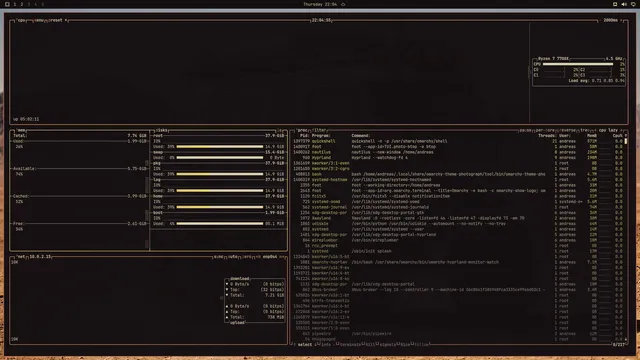Toggle the per-core option in proc box
Viewport: 640px width, 360px height.
click(545, 131)
